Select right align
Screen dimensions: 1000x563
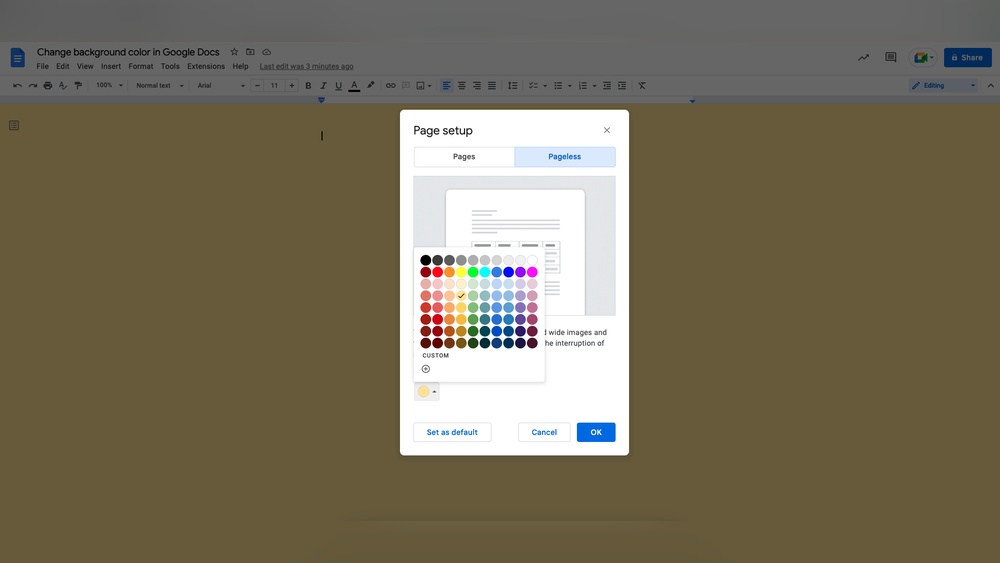(x=476, y=85)
